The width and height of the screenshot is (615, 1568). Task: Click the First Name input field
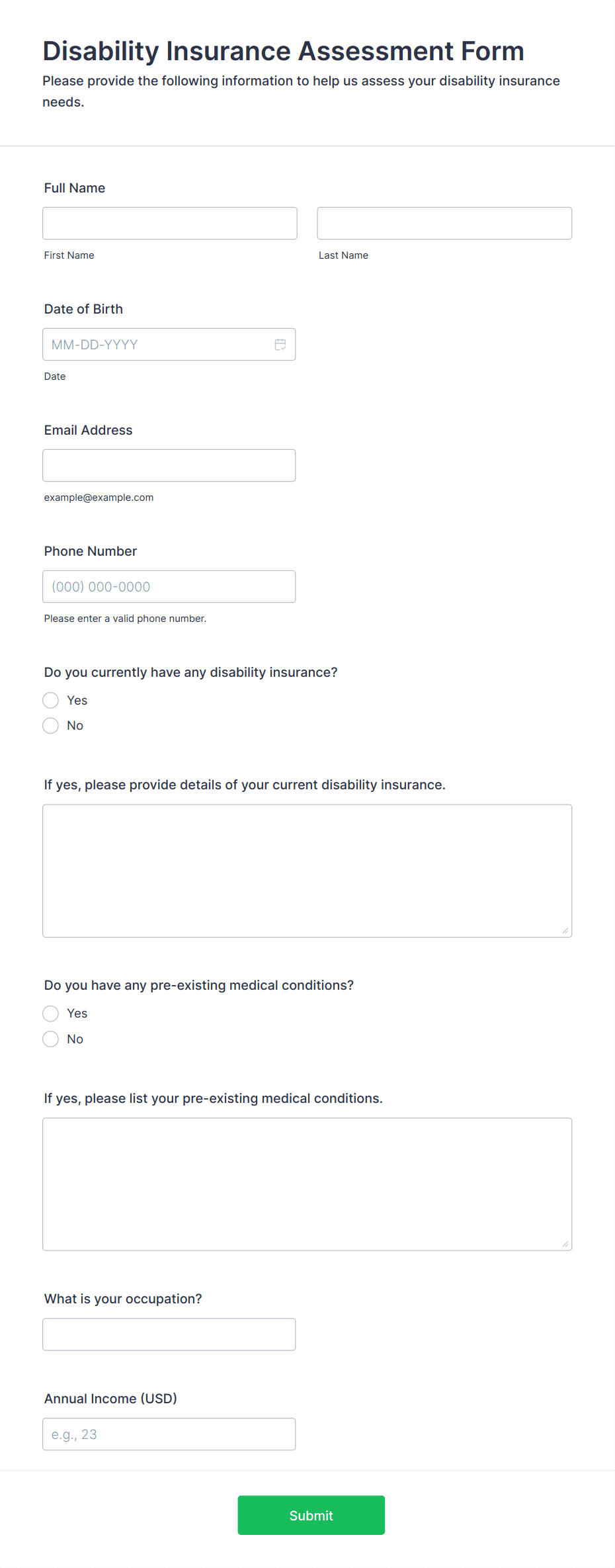coord(170,223)
